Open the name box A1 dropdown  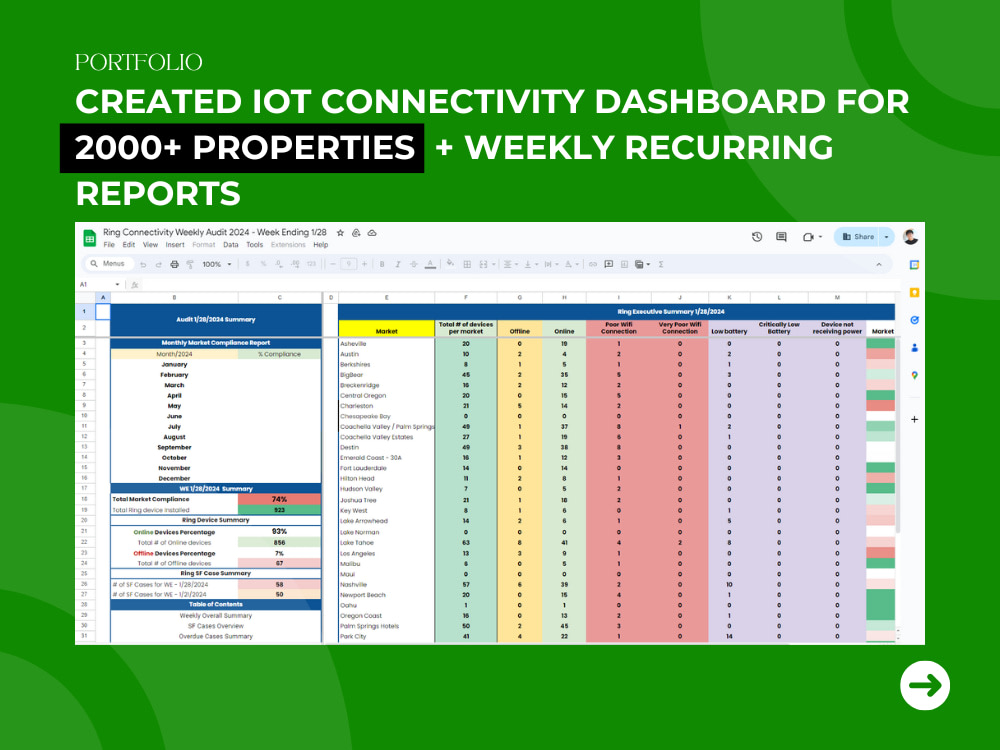117,284
